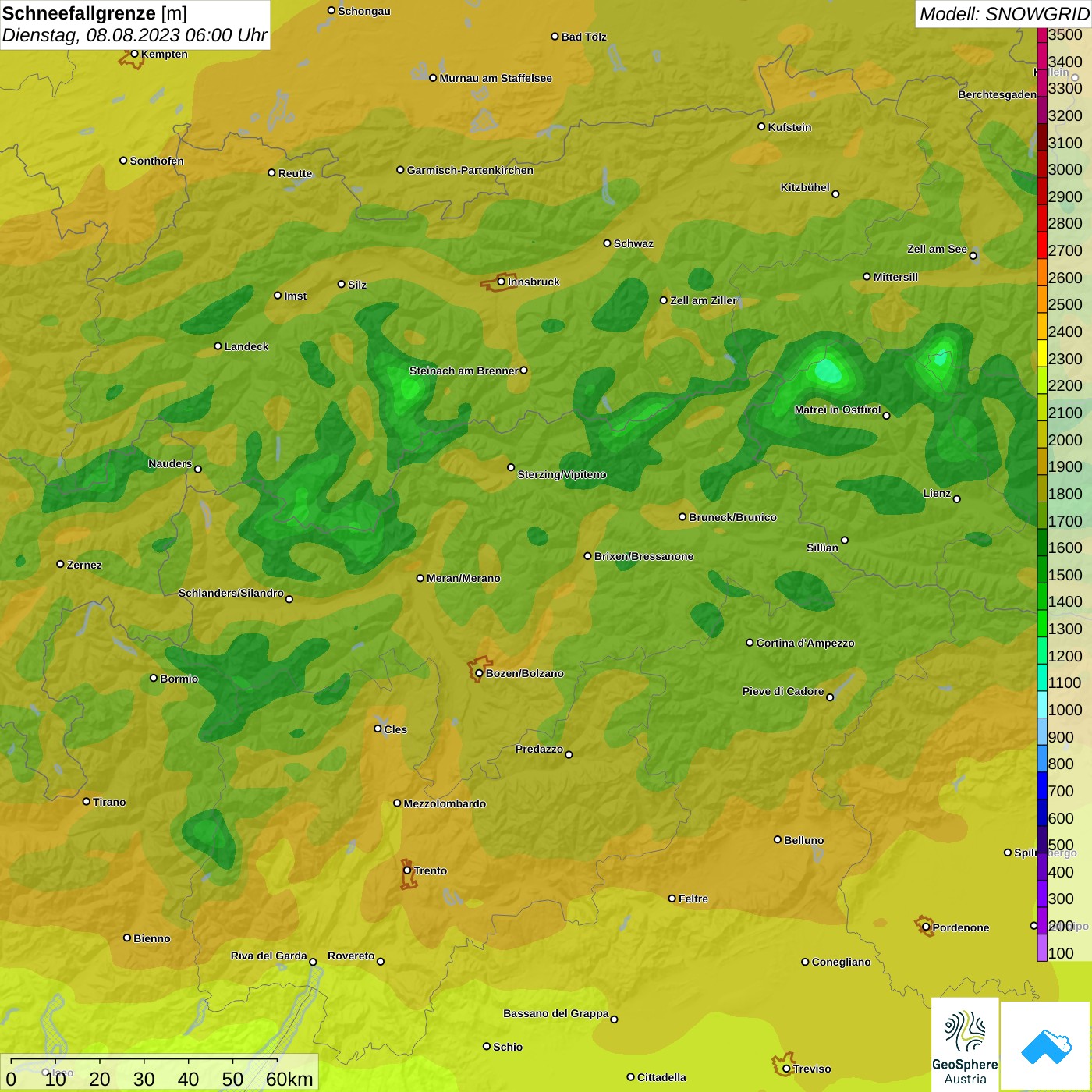Click the 60km scale bar label
1092x1092 pixels.
pos(289,1079)
